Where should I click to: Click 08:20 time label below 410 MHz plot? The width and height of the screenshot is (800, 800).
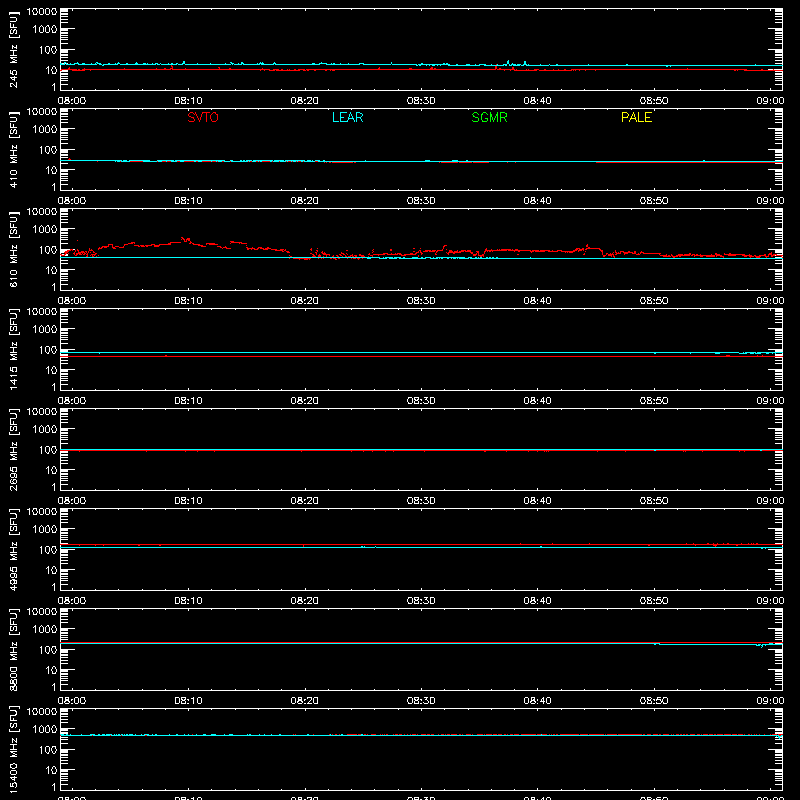pyautogui.click(x=305, y=201)
